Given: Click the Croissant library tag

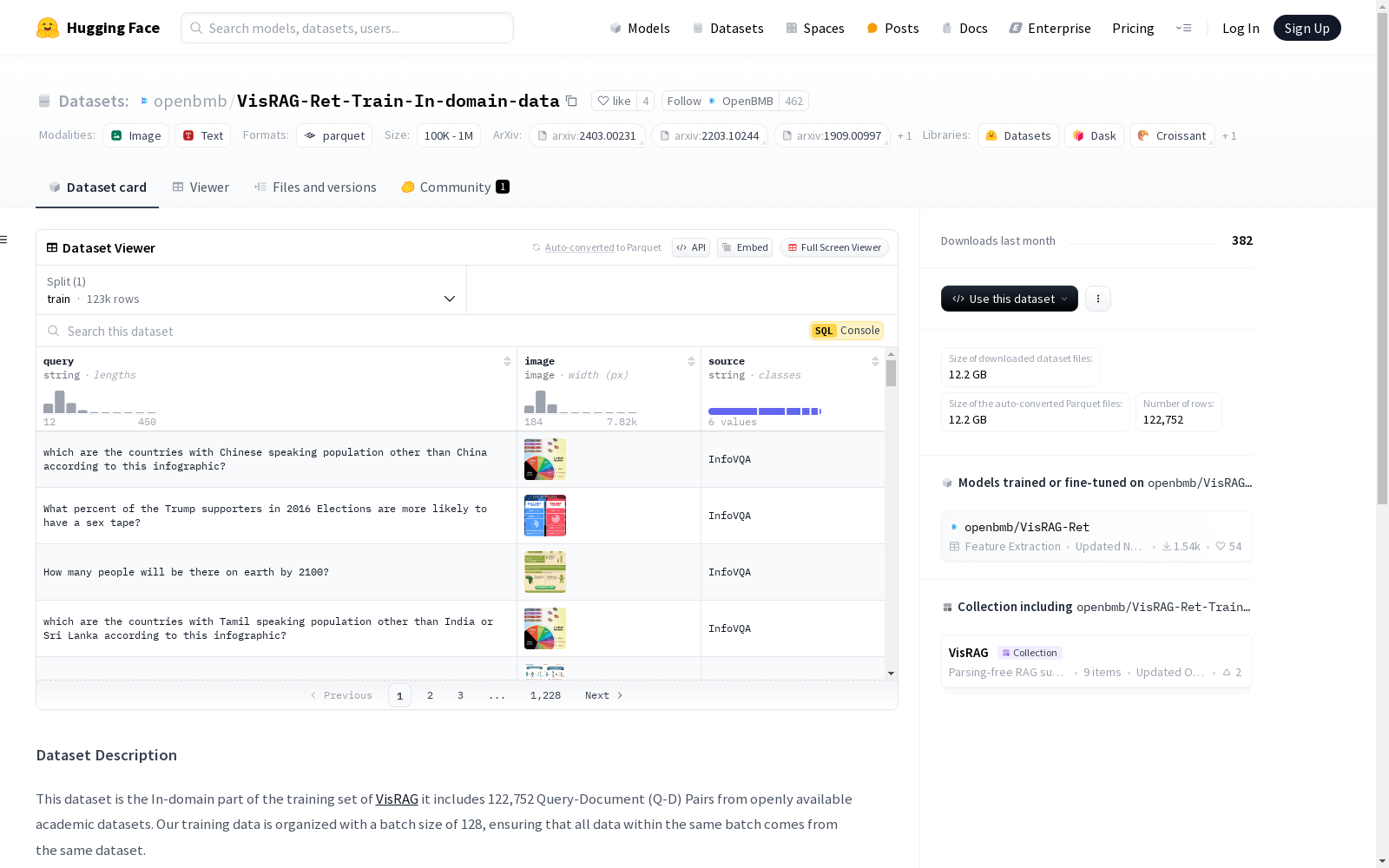Looking at the screenshot, I should pos(1172,135).
